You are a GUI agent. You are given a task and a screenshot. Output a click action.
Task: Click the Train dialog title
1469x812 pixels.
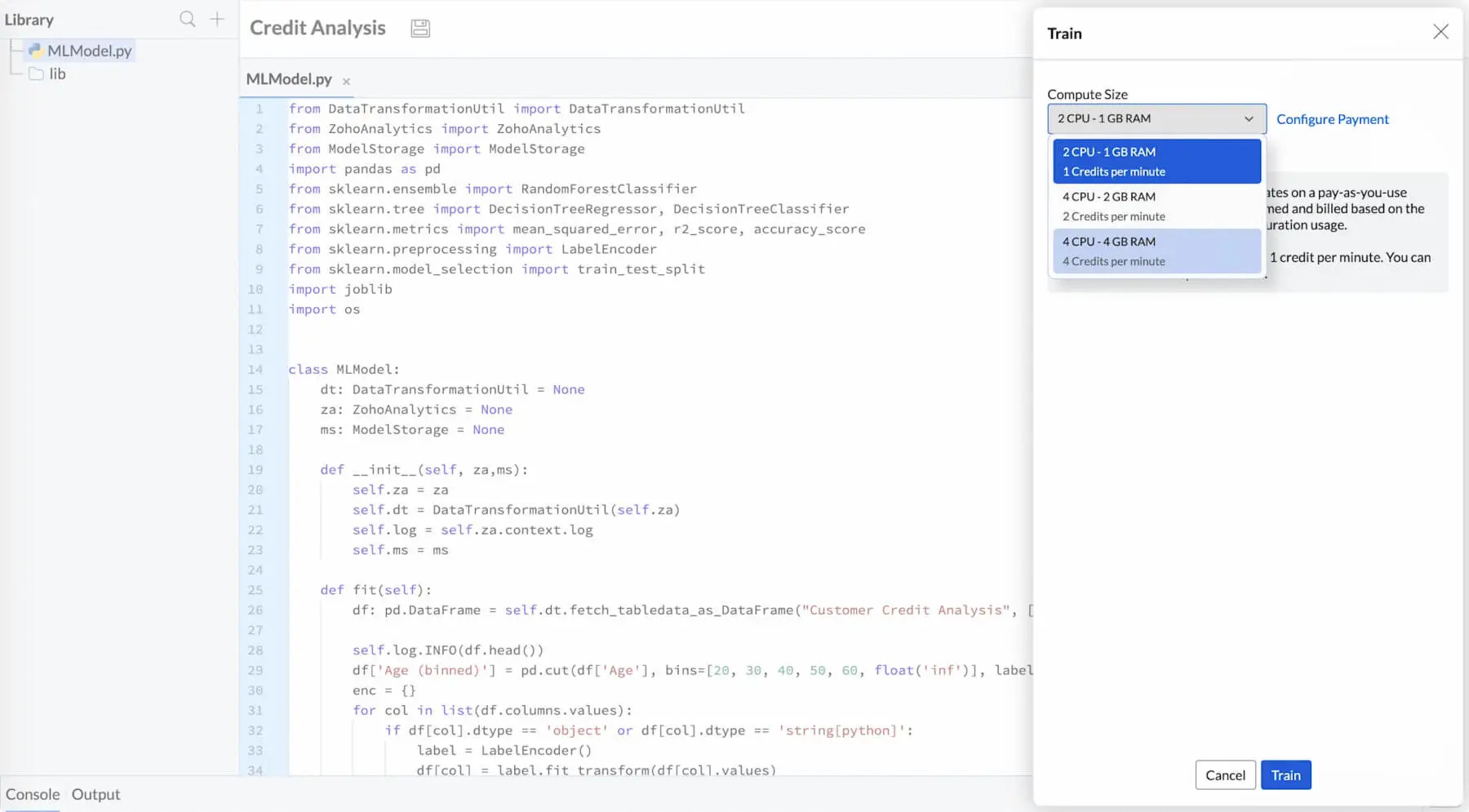(1064, 33)
